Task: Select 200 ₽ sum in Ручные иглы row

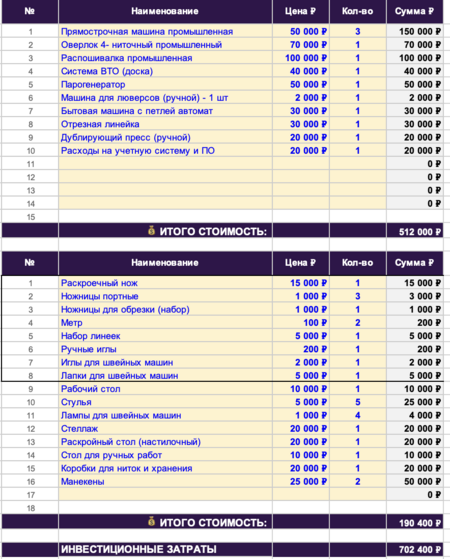Action: pyautogui.click(x=415, y=349)
